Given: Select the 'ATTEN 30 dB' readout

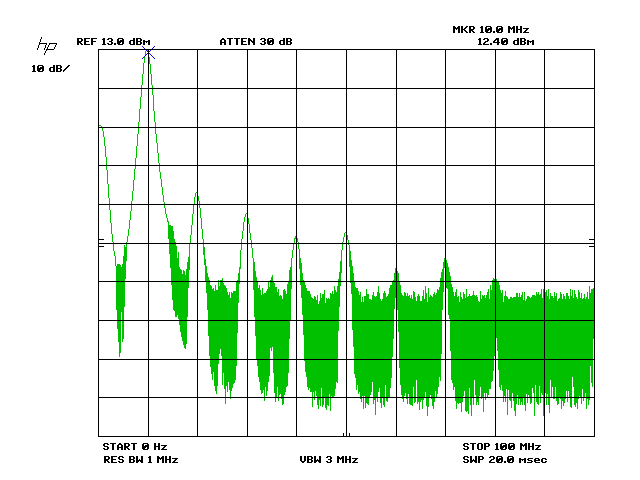Looking at the screenshot, I should click(256, 42).
